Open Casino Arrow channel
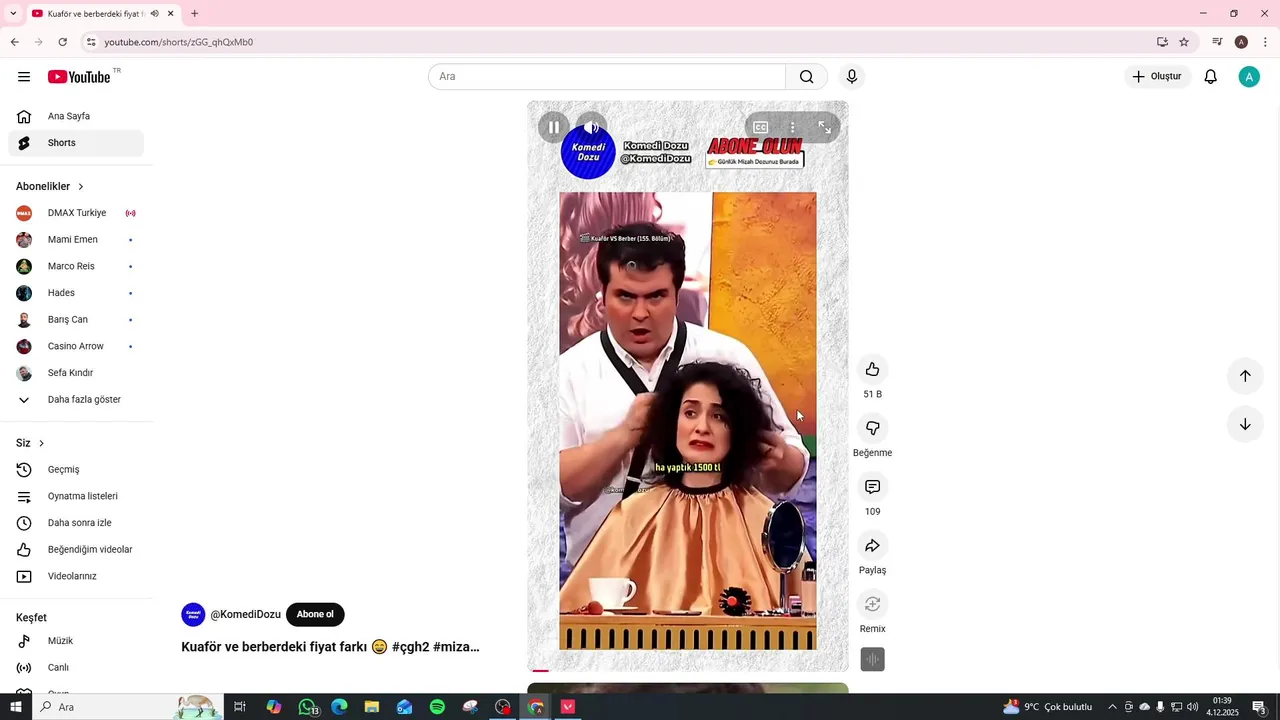 point(76,346)
